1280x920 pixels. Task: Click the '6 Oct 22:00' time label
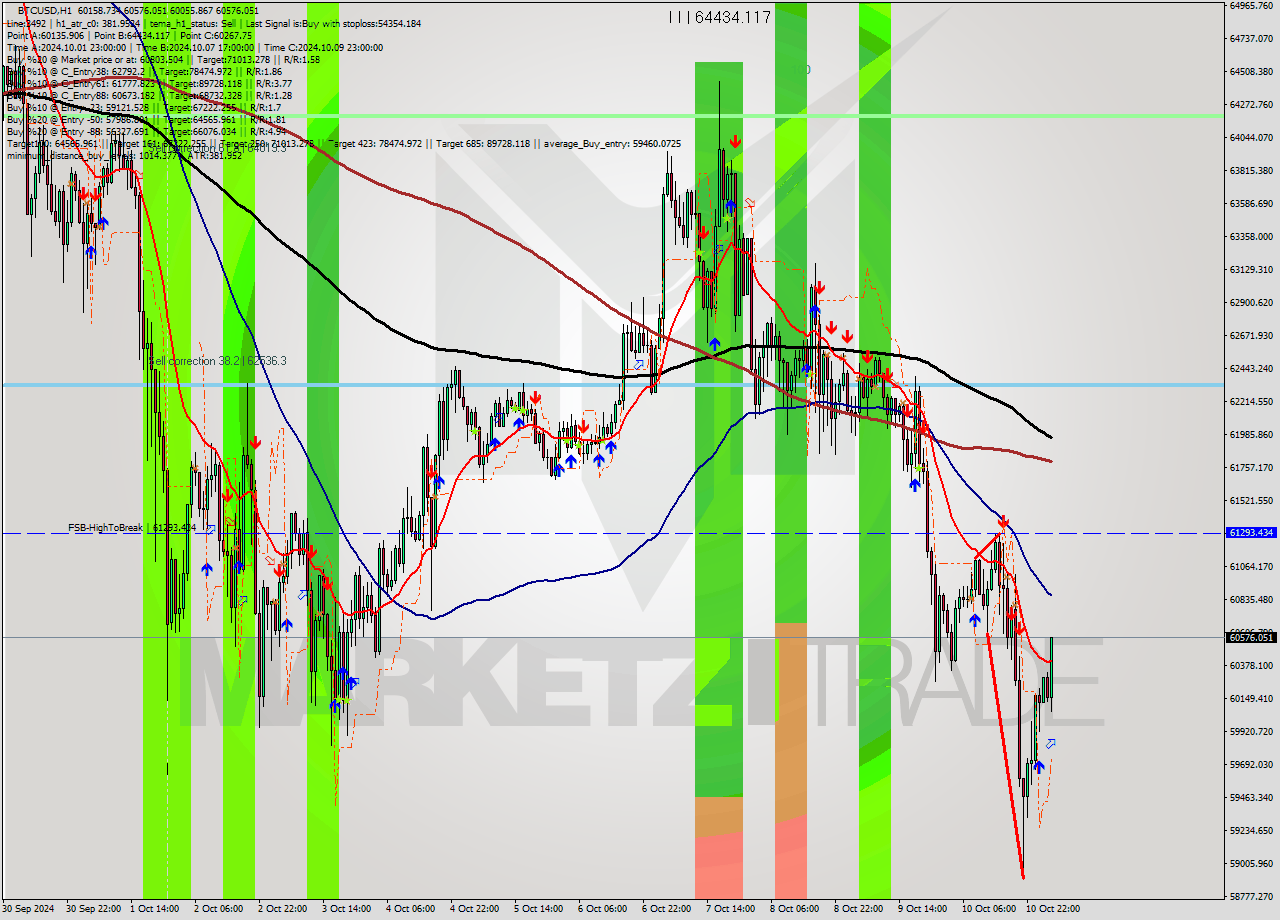point(666,909)
